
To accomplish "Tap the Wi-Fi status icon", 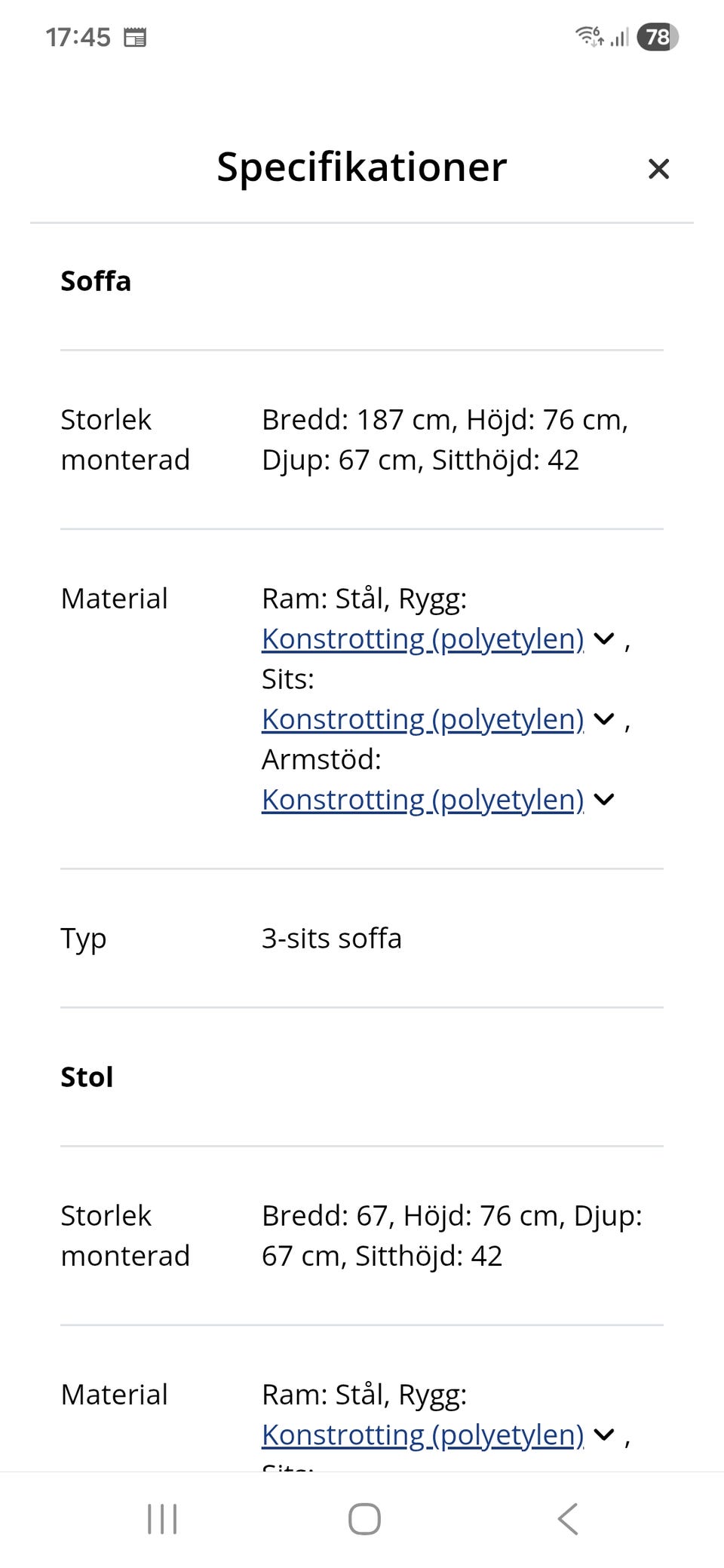I will tap(590, 35).
